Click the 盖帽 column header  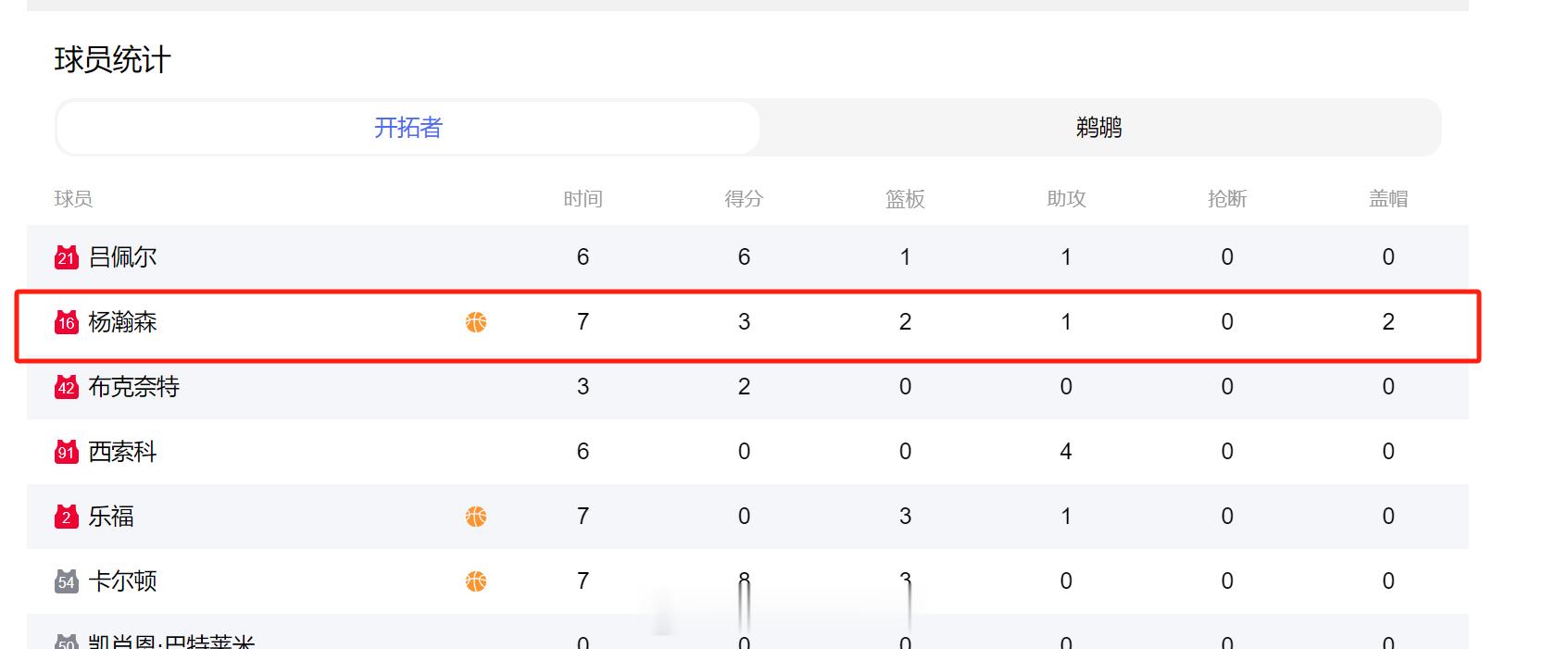pyautogui.click(x=1388, y=199)
